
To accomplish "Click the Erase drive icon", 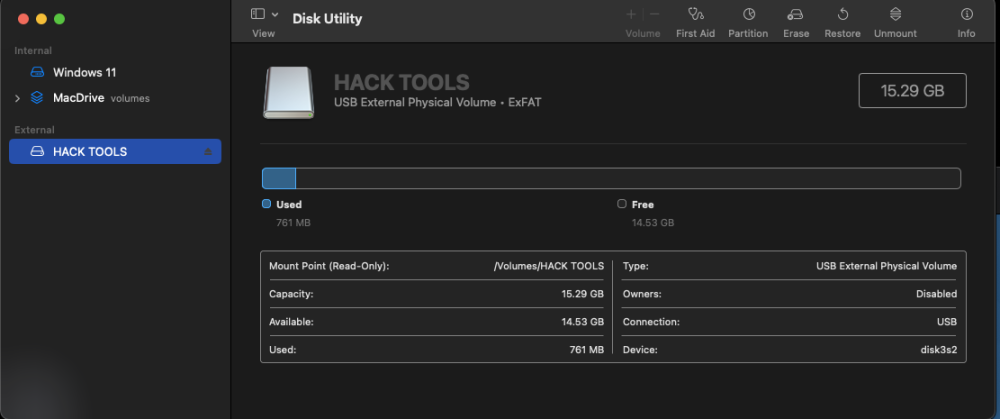I will click(795, 14).
